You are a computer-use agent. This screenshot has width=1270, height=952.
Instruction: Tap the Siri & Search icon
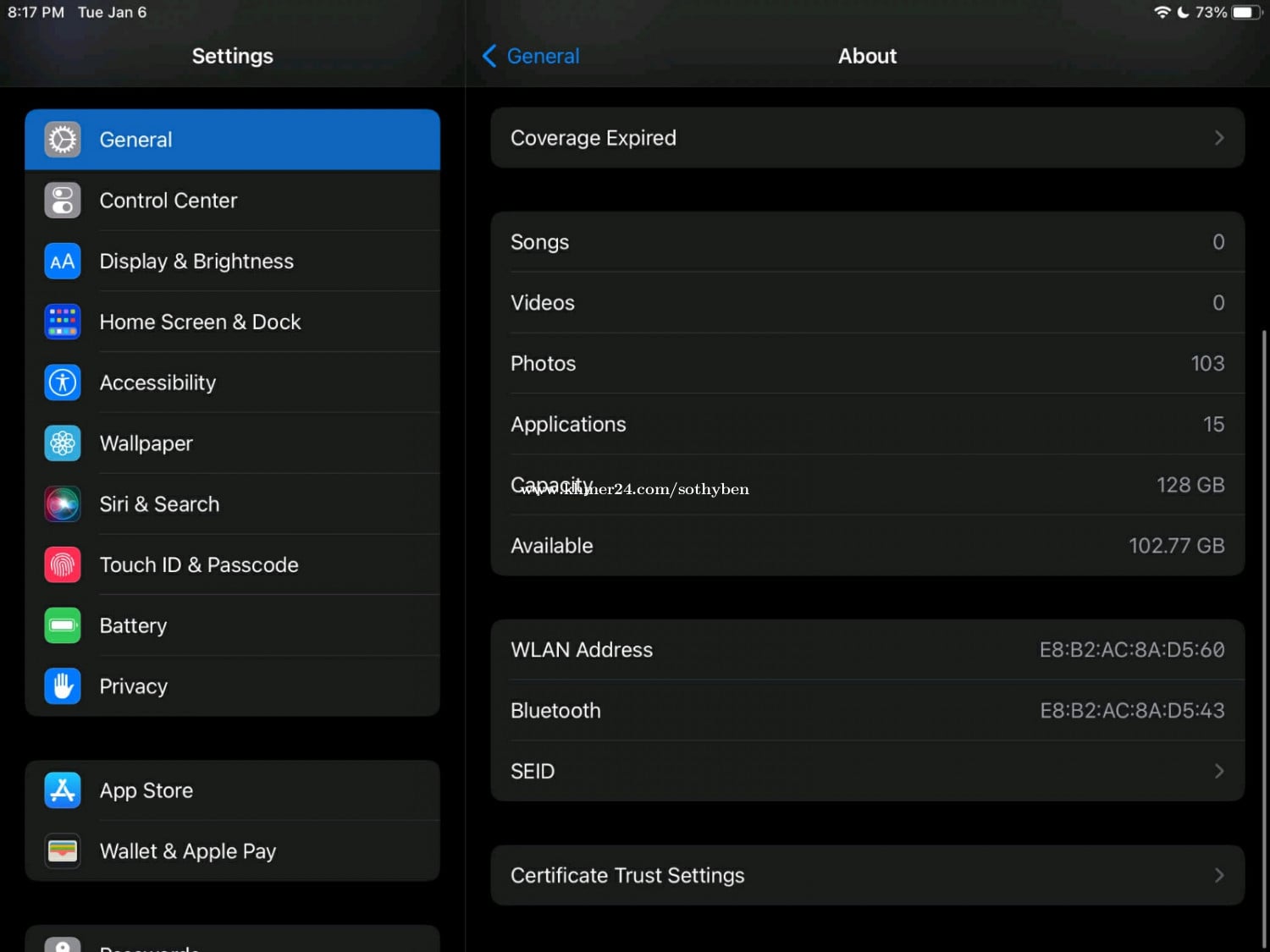[x=63, y=504]
